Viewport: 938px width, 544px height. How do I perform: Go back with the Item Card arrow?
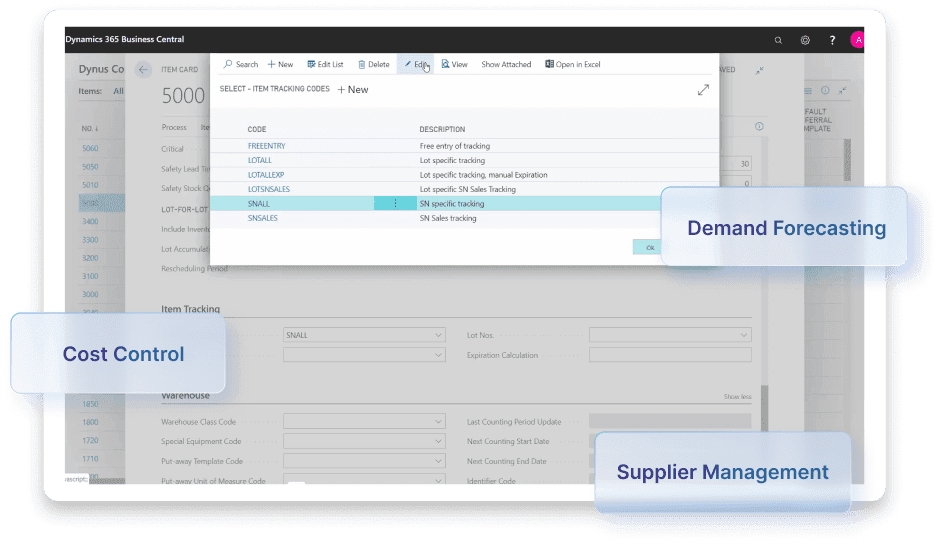coord(143,69)
